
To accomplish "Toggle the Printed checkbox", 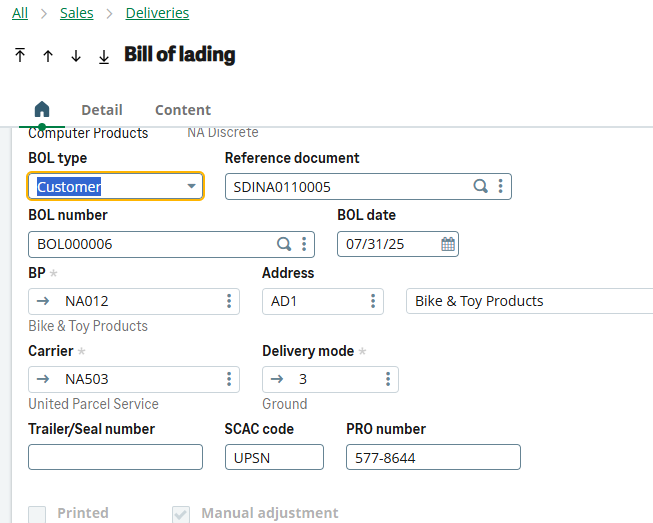I will [x=37, y=514].
